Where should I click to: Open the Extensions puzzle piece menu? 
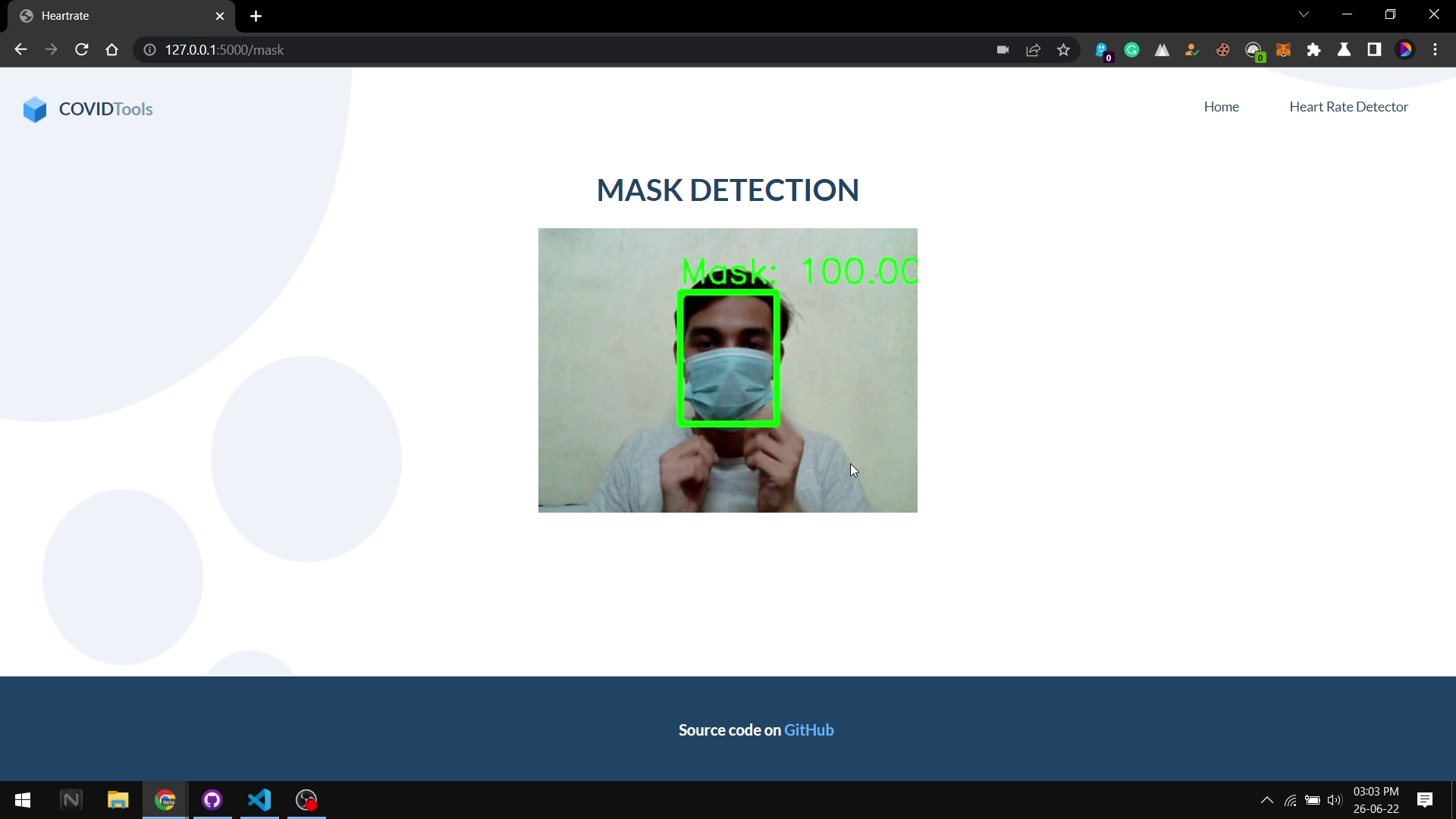click(x=1313, y=50)
